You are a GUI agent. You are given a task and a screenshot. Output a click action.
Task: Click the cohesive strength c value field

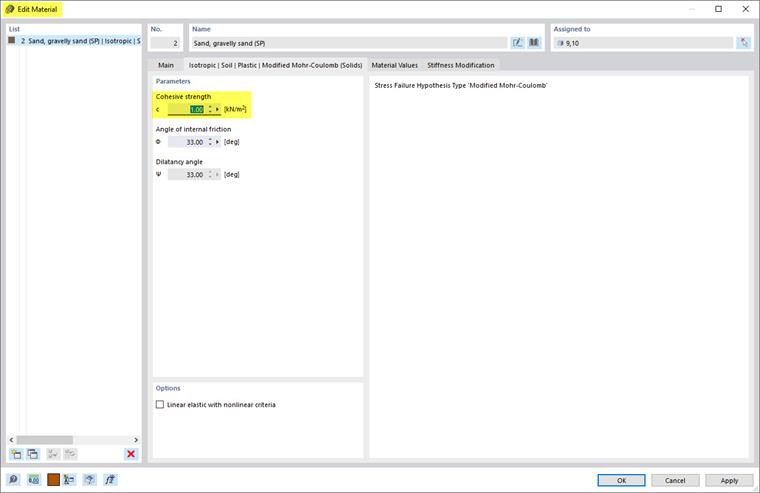tap(187, 110)
